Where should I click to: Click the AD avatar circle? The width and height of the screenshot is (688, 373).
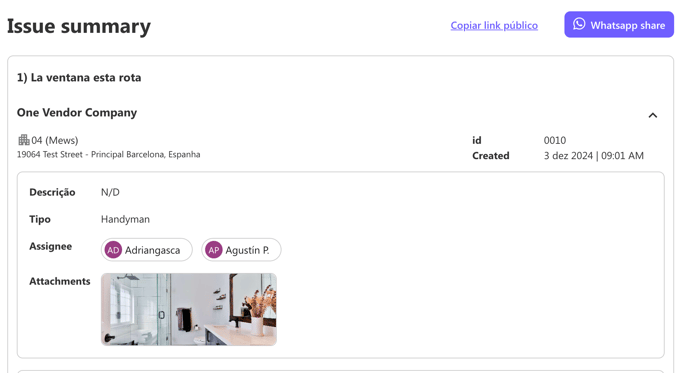click(x=113, y=250)
